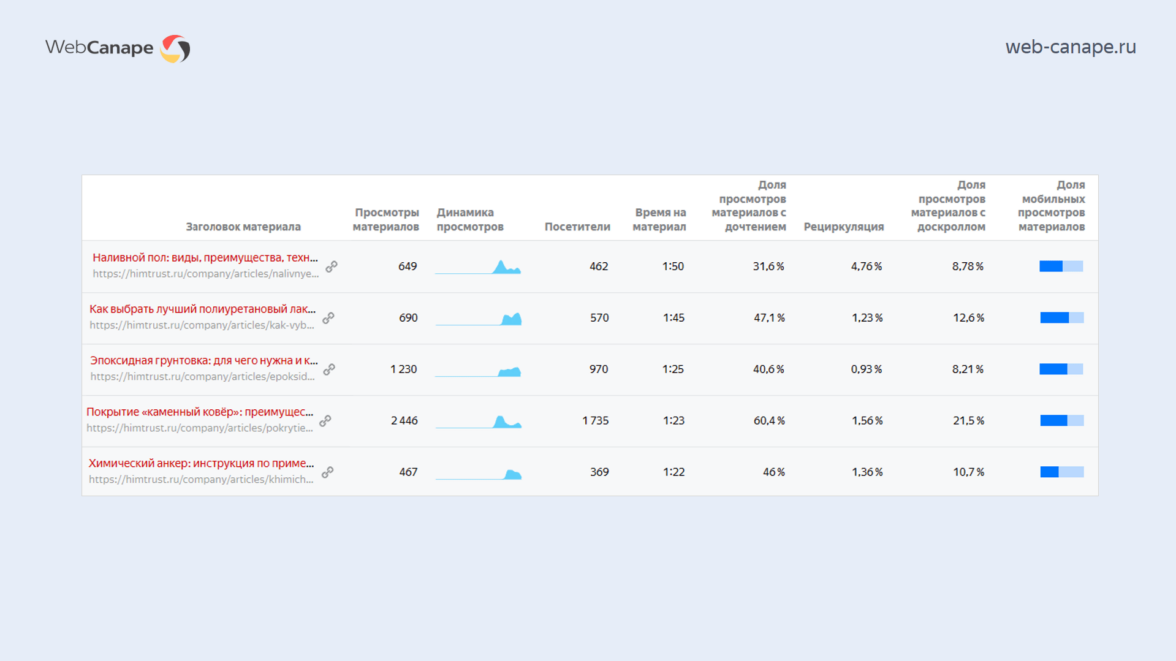This screenshot has height=661, width=1176.
Task: Click the web-canape.ru site address
Action: coord(1070,47)
